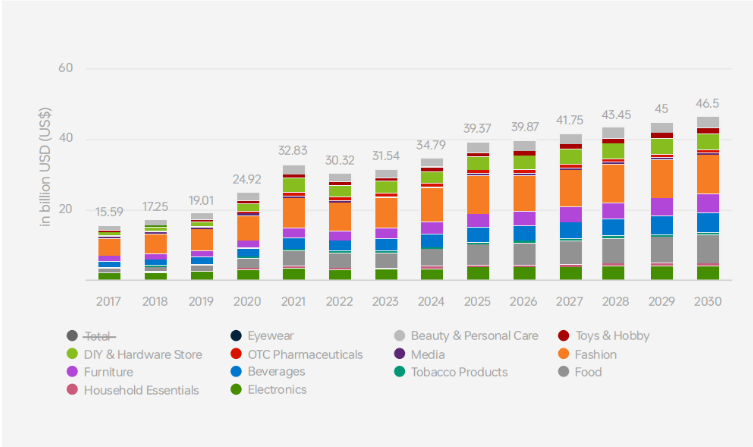This screenshot has height=447, width=753.
Task: Click the orange Fashion segment of the 2025 bar
Action: point(478,194)
